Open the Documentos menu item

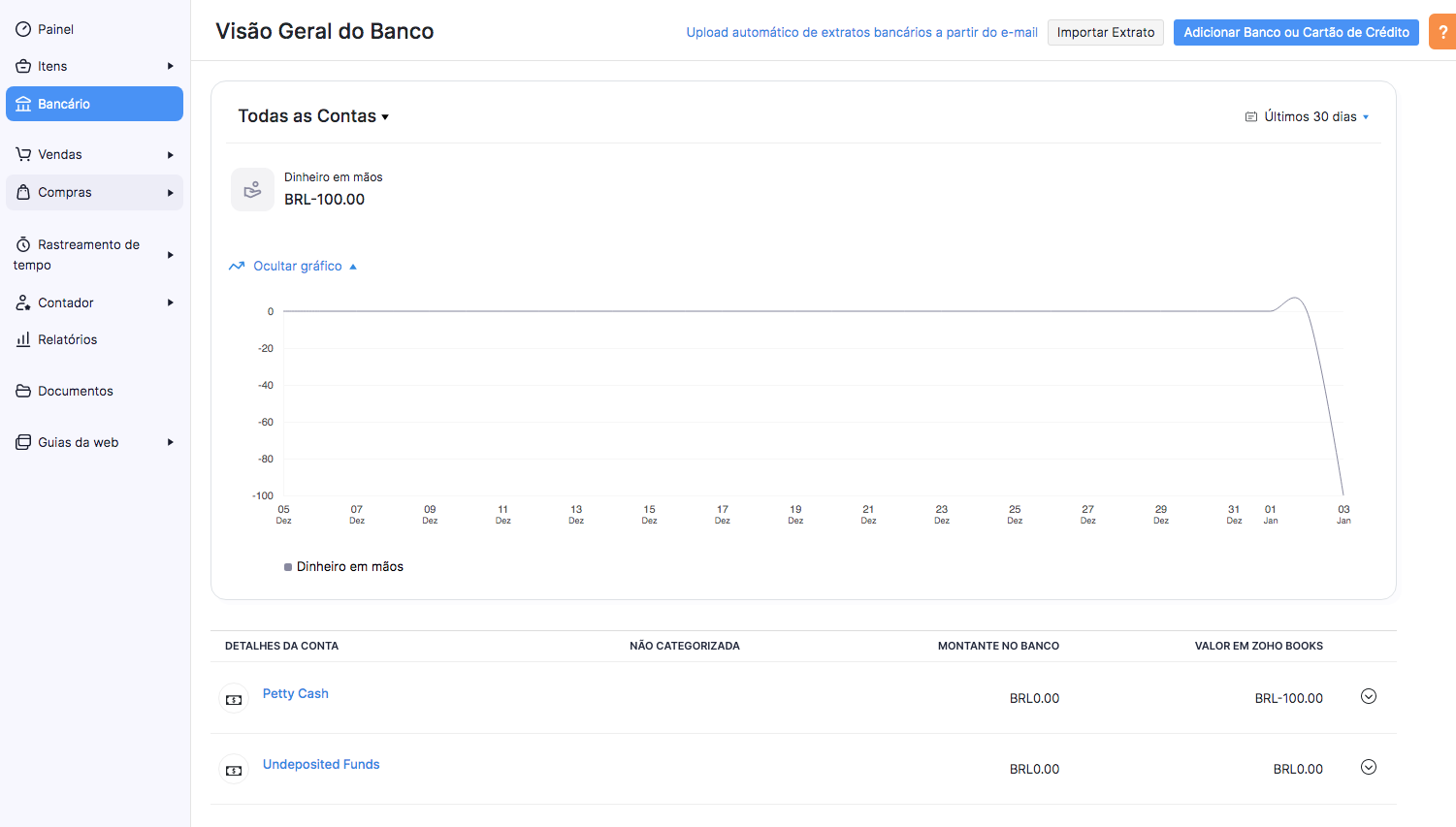(94, 391)
